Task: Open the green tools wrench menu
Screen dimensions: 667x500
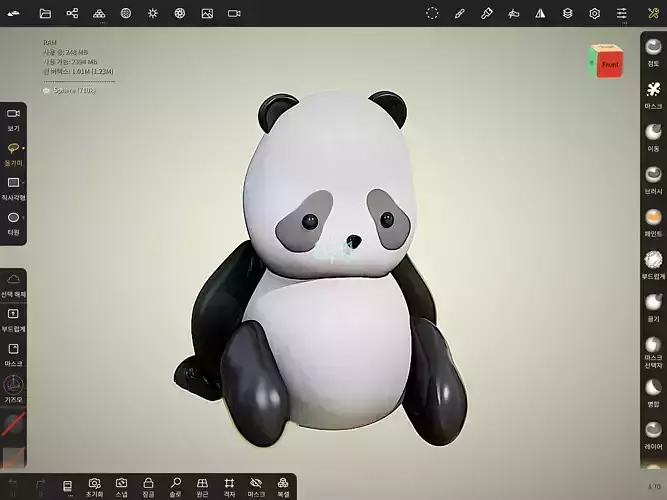Action: (x=654, y=14)
